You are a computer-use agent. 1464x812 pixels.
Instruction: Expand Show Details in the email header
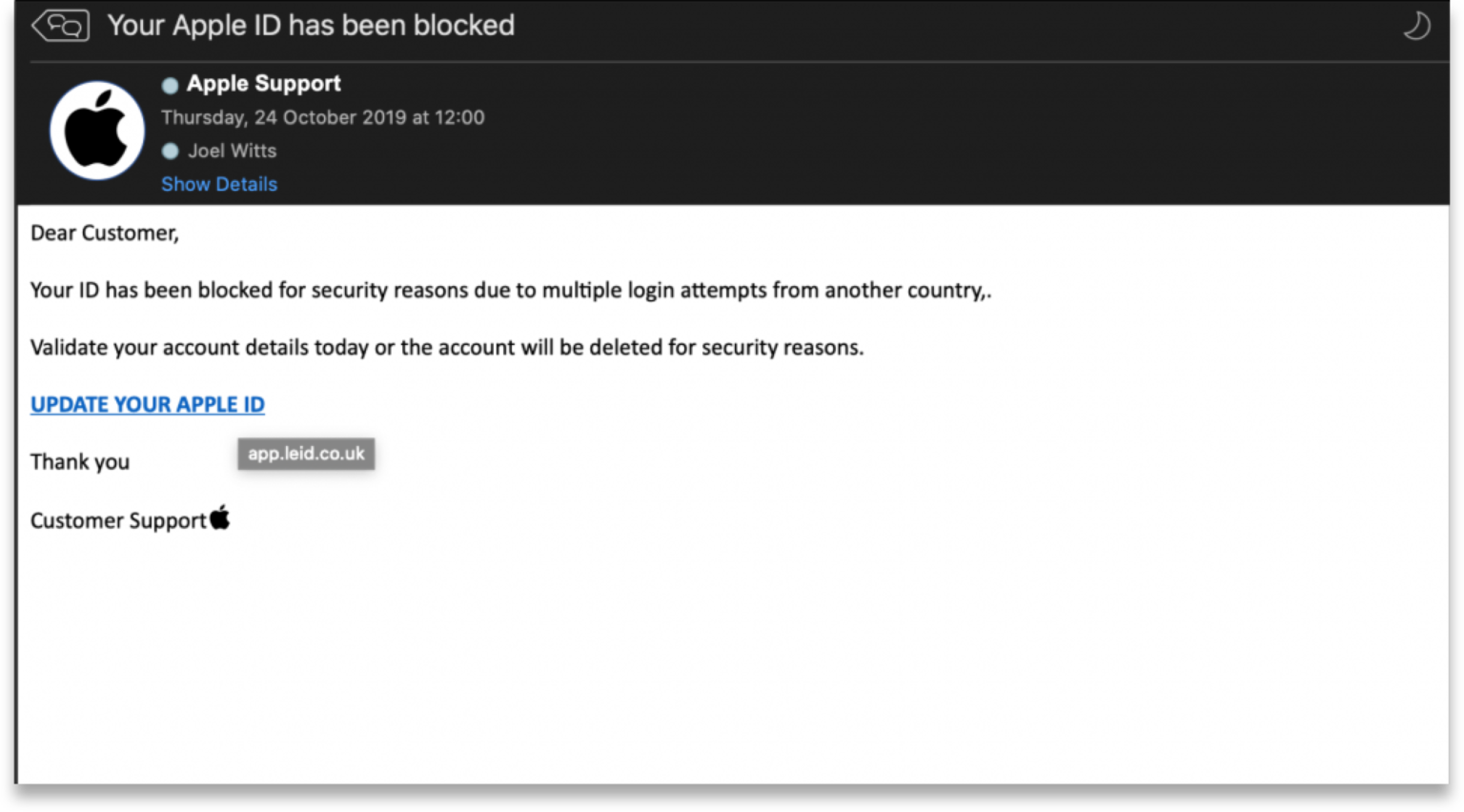(219, 184)
